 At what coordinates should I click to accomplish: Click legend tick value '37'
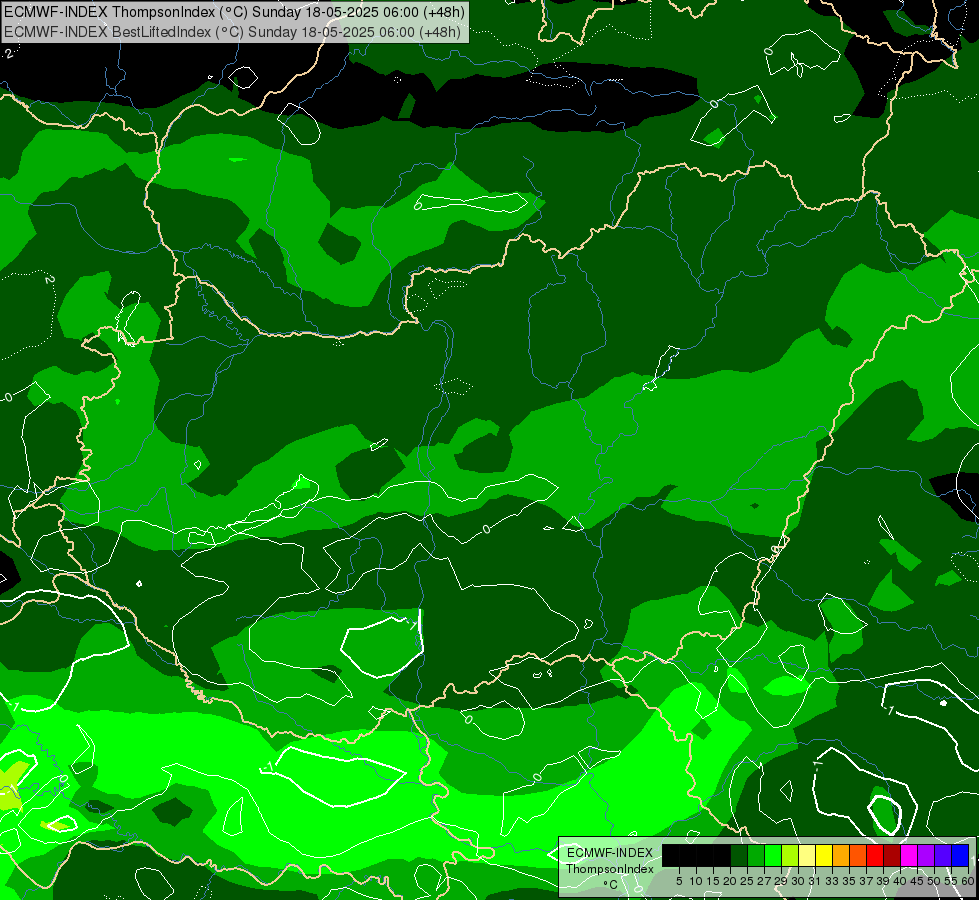pos(867,881)
